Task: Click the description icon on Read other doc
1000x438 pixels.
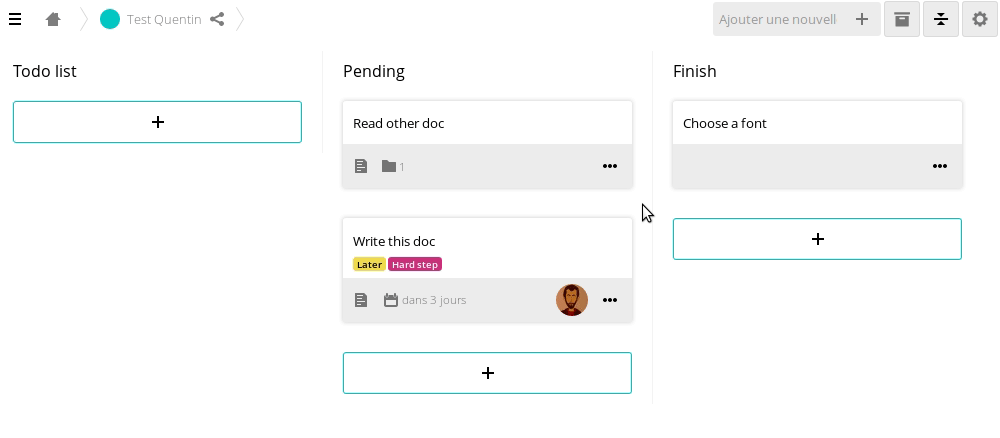Action: (361, 166)
